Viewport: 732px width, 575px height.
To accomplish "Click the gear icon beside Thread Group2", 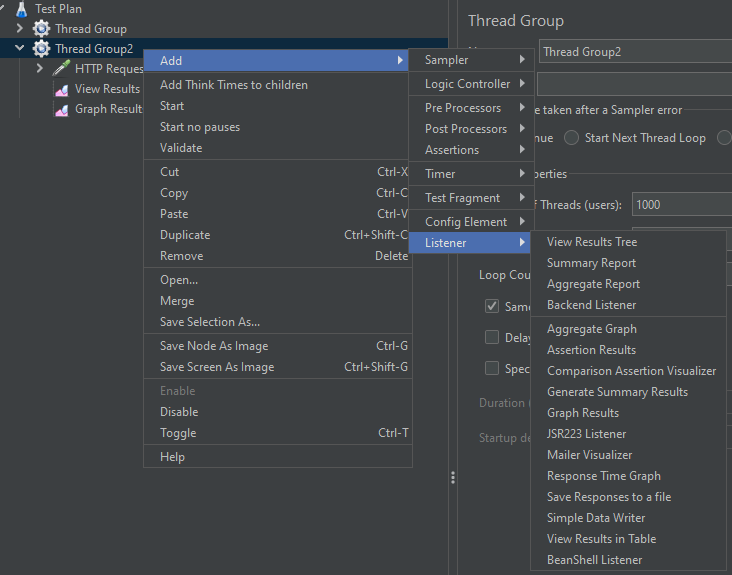I will click(x=41, y=49).
